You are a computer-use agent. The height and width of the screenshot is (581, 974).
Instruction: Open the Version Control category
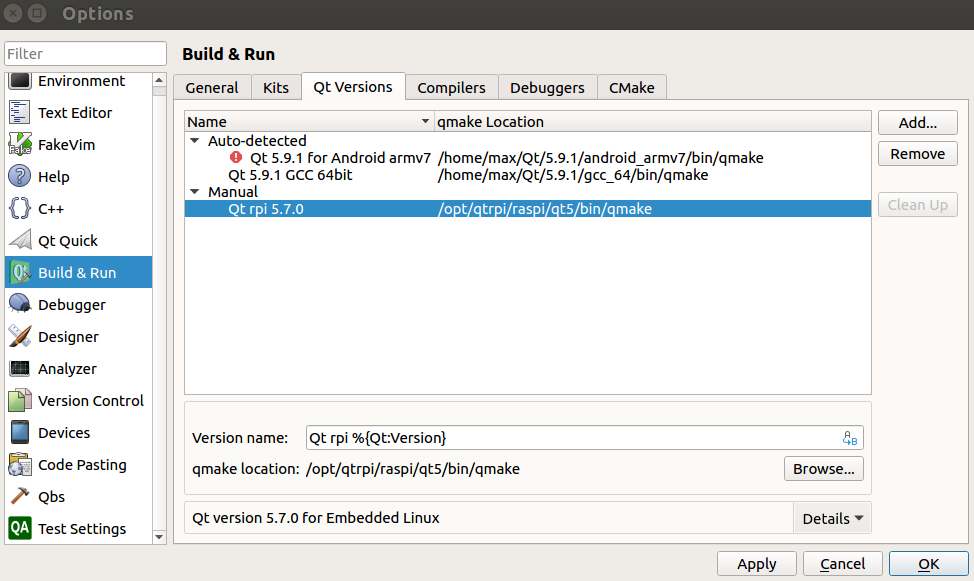click(x=78, y=401)
